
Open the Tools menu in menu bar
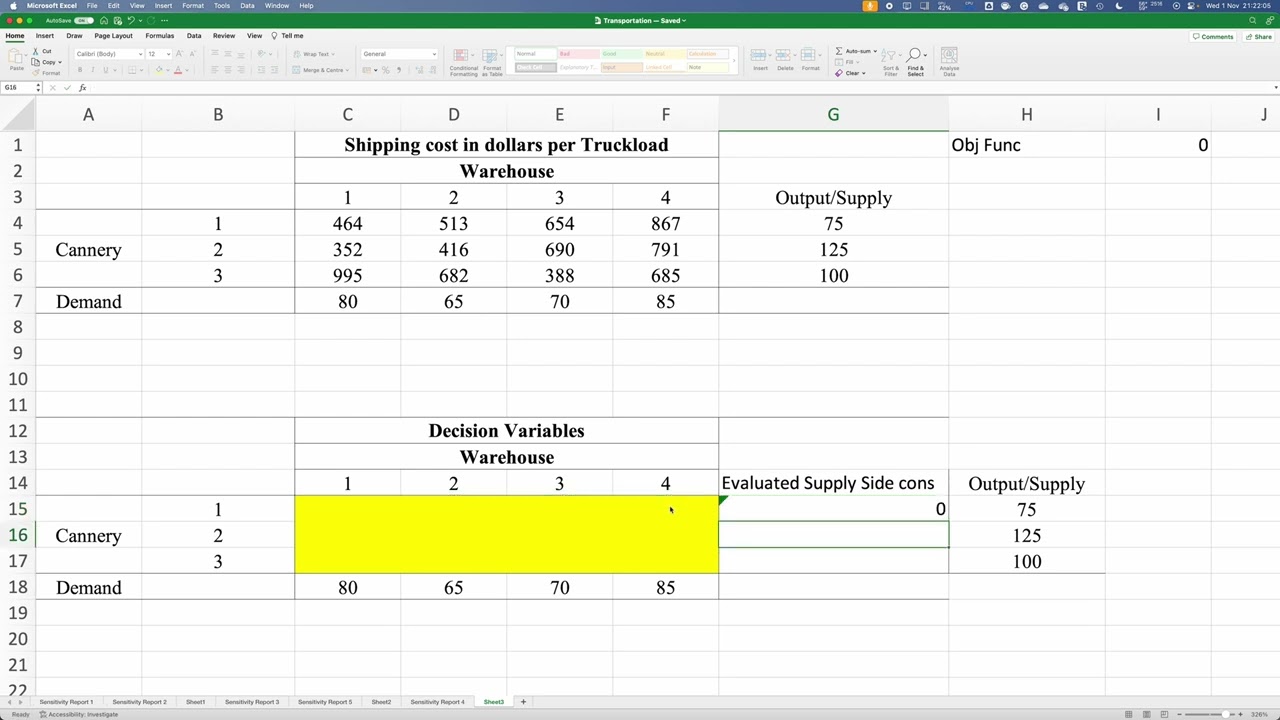(222, 6)
